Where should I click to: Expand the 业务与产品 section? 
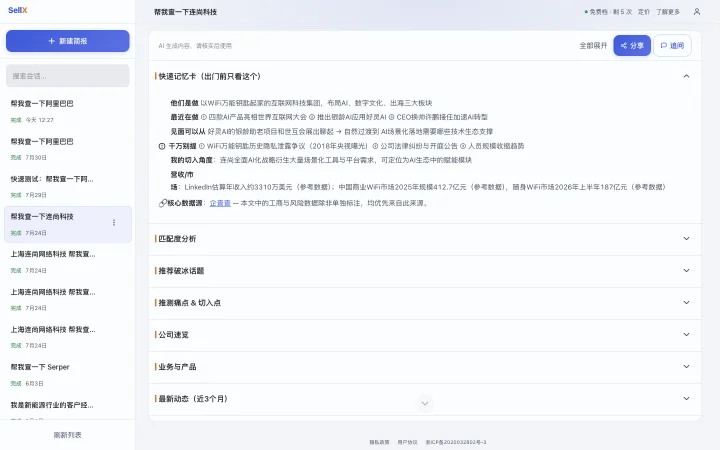[x=686, y=366]
